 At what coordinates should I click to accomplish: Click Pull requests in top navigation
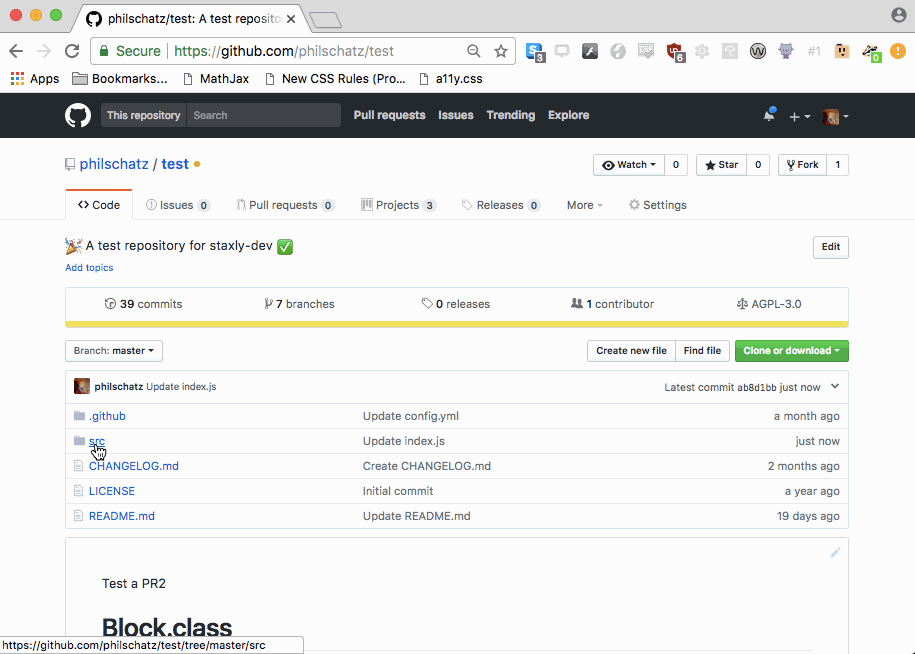pyautogui.click(x=389, y=116)
